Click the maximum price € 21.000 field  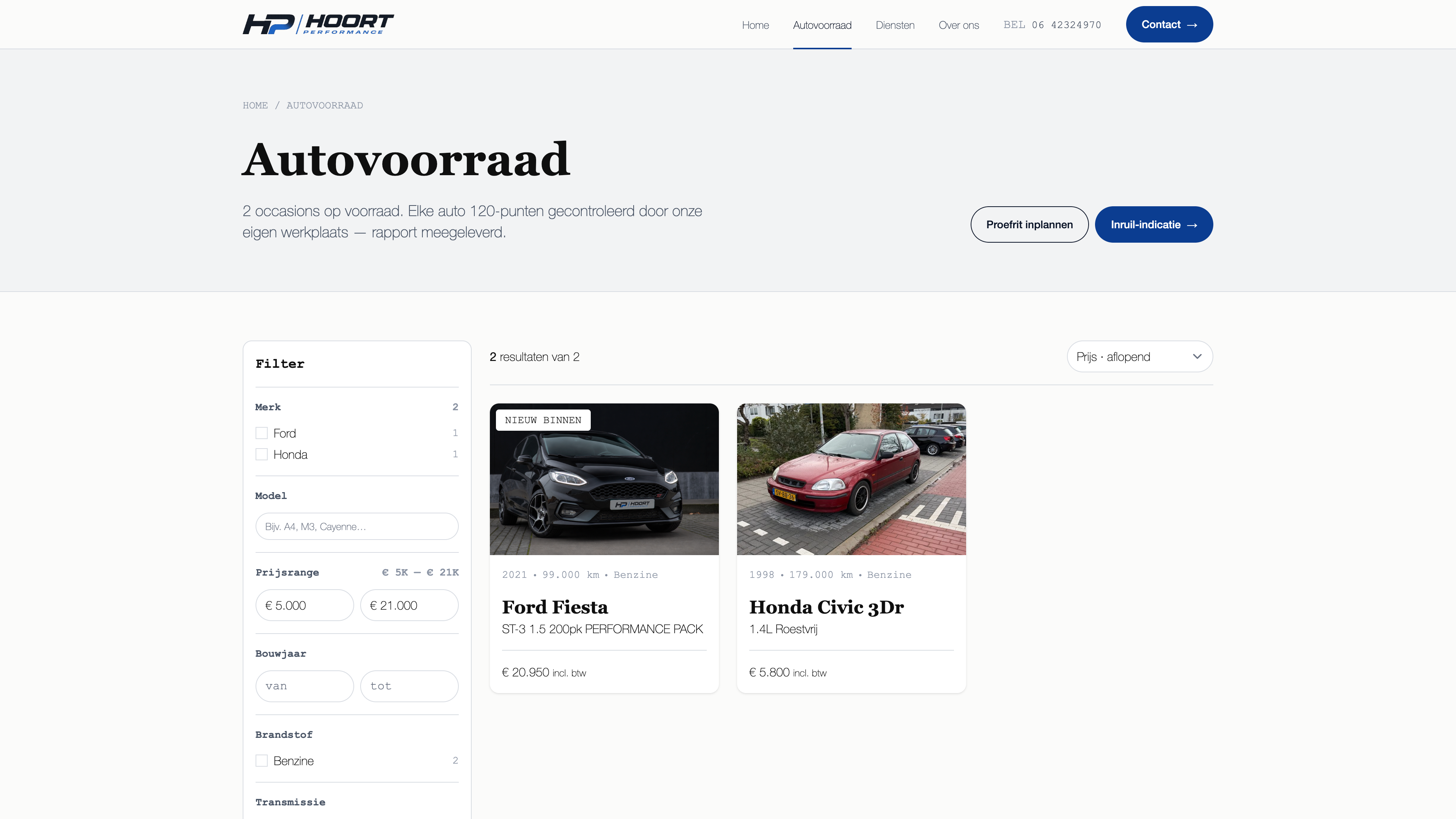coord(409,606)
